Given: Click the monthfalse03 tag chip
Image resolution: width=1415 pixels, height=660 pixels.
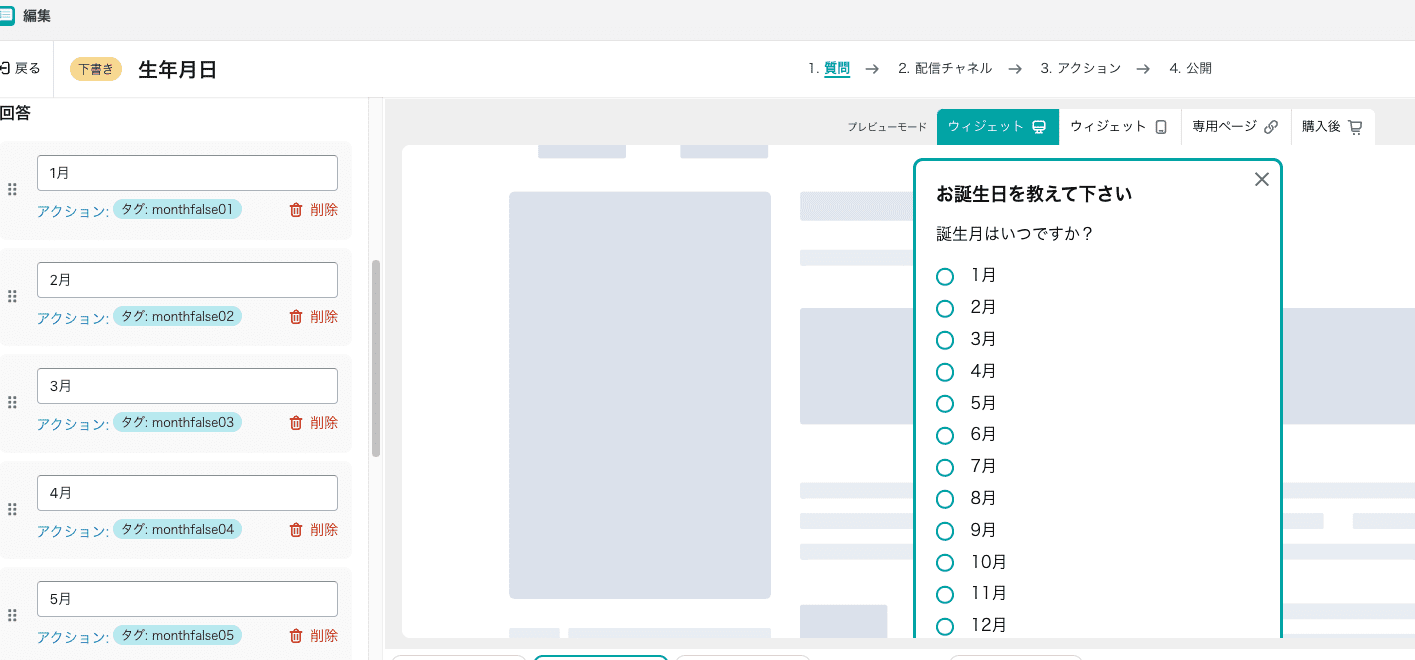Looking at the screenshot, I should click(x=177, y=422).
